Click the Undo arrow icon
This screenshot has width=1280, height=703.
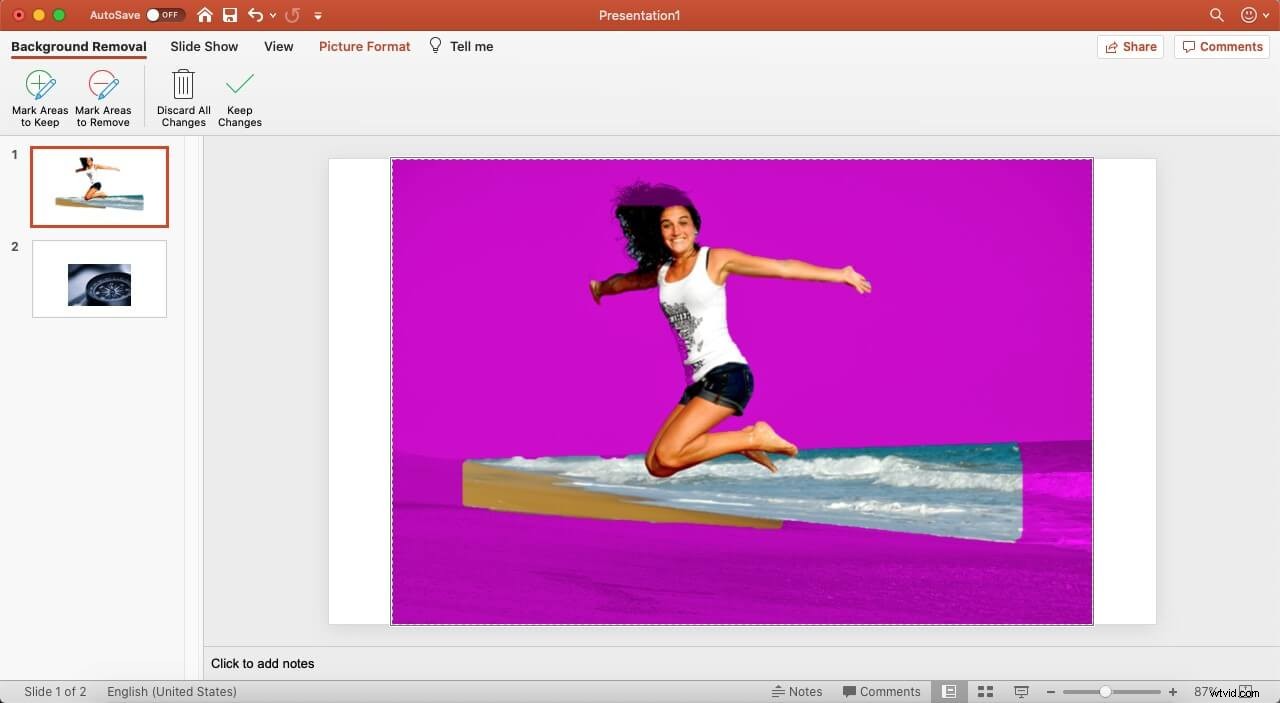(256, 15)
